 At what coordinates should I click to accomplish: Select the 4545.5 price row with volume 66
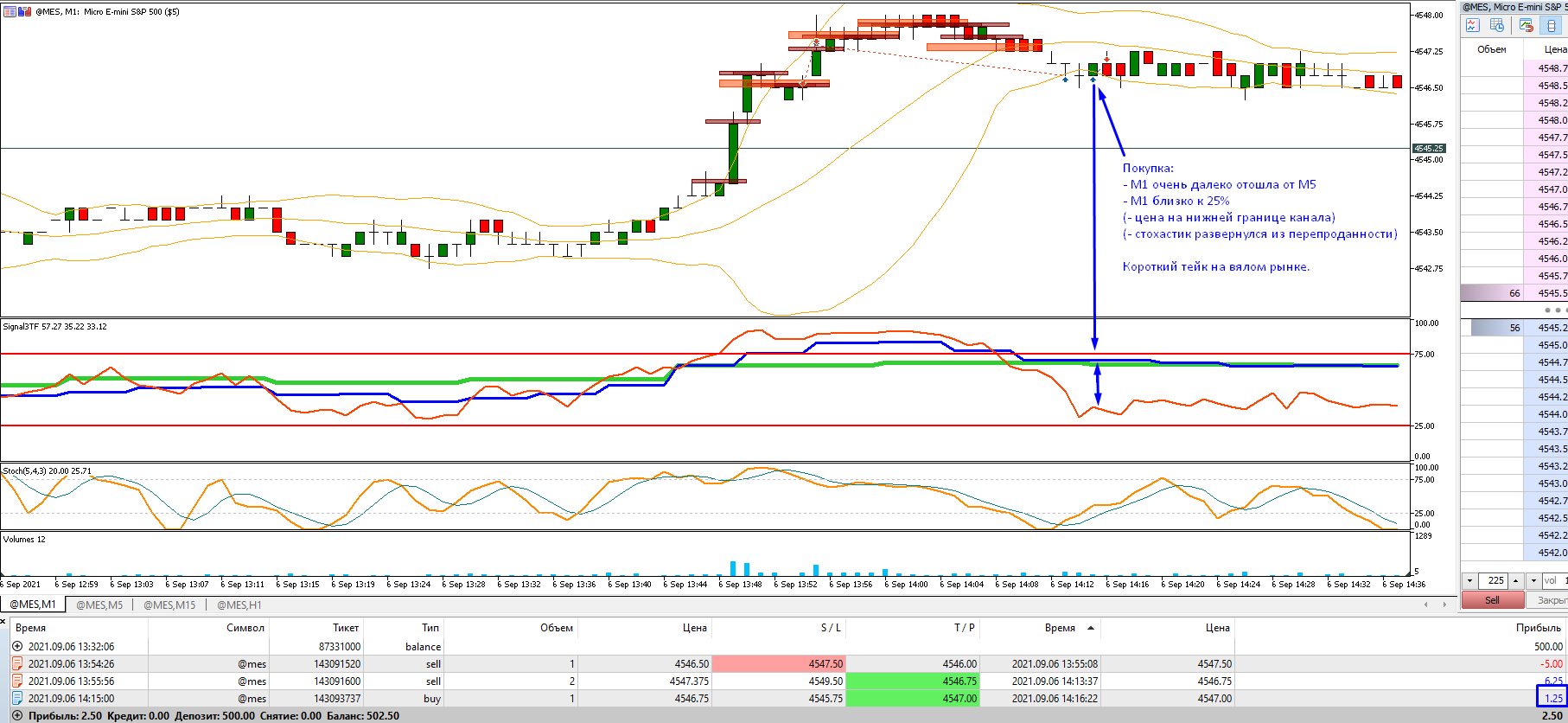coord(1514,293)
